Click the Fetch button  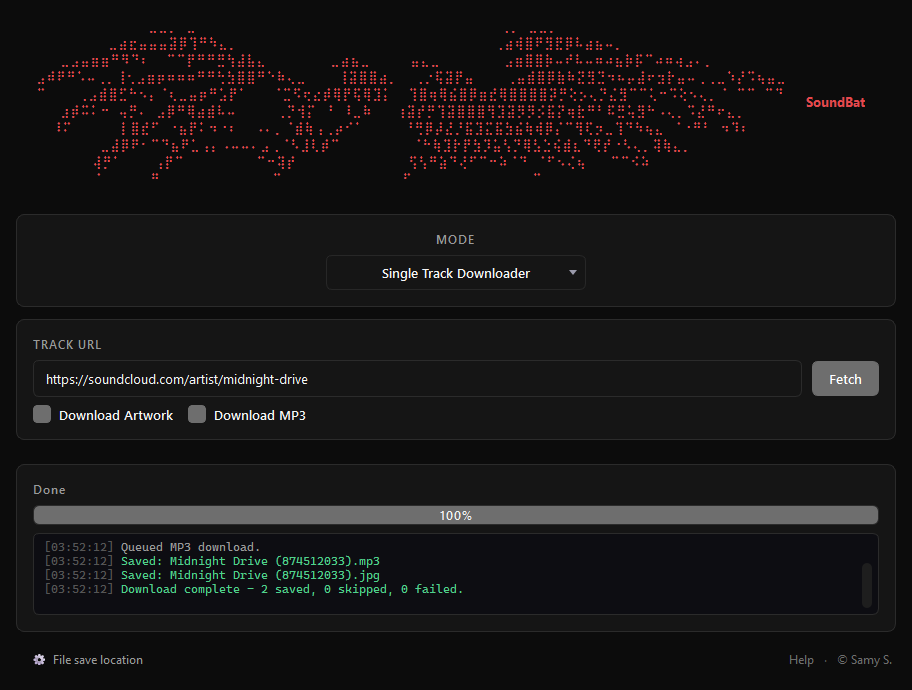pyautogui.click(x=845, y=379)
